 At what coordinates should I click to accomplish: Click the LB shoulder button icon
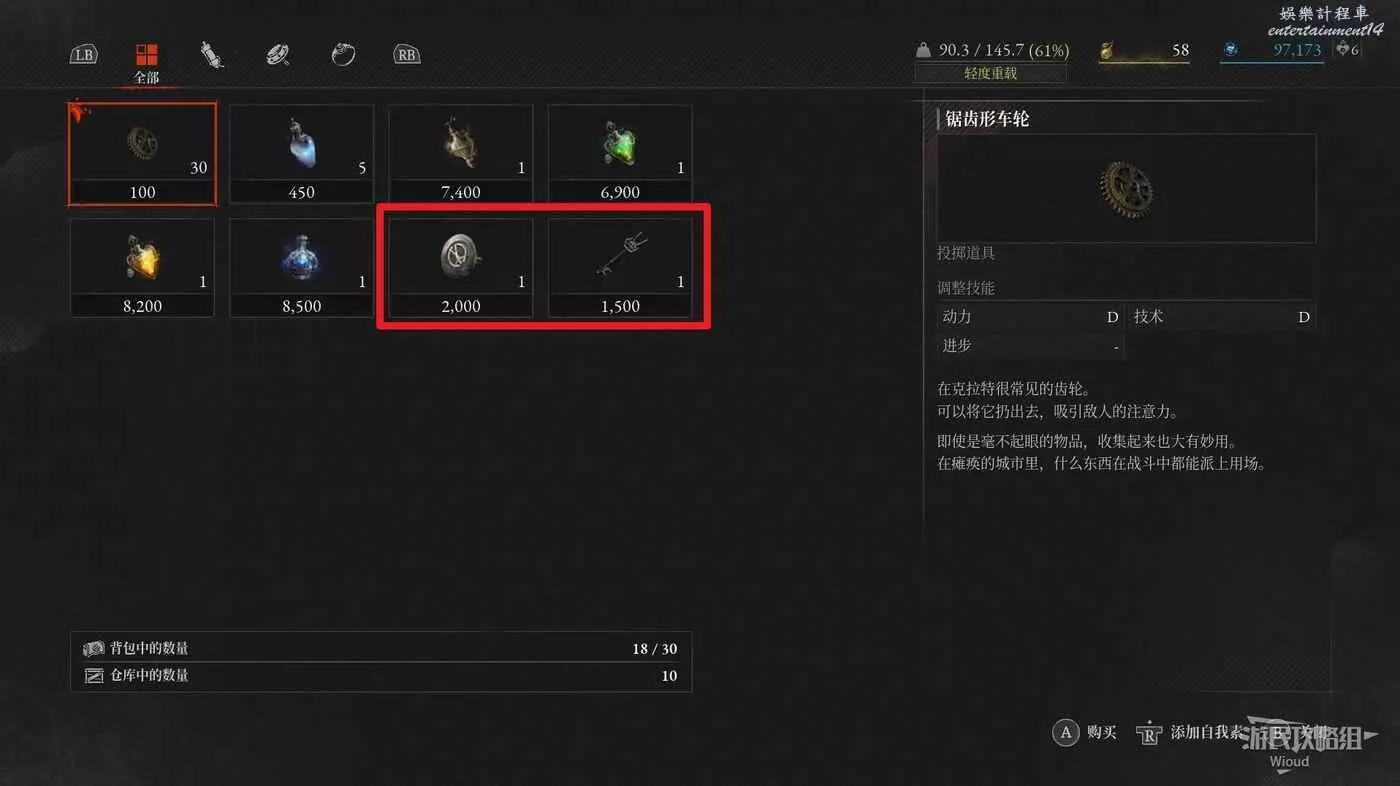coord(84,55)
